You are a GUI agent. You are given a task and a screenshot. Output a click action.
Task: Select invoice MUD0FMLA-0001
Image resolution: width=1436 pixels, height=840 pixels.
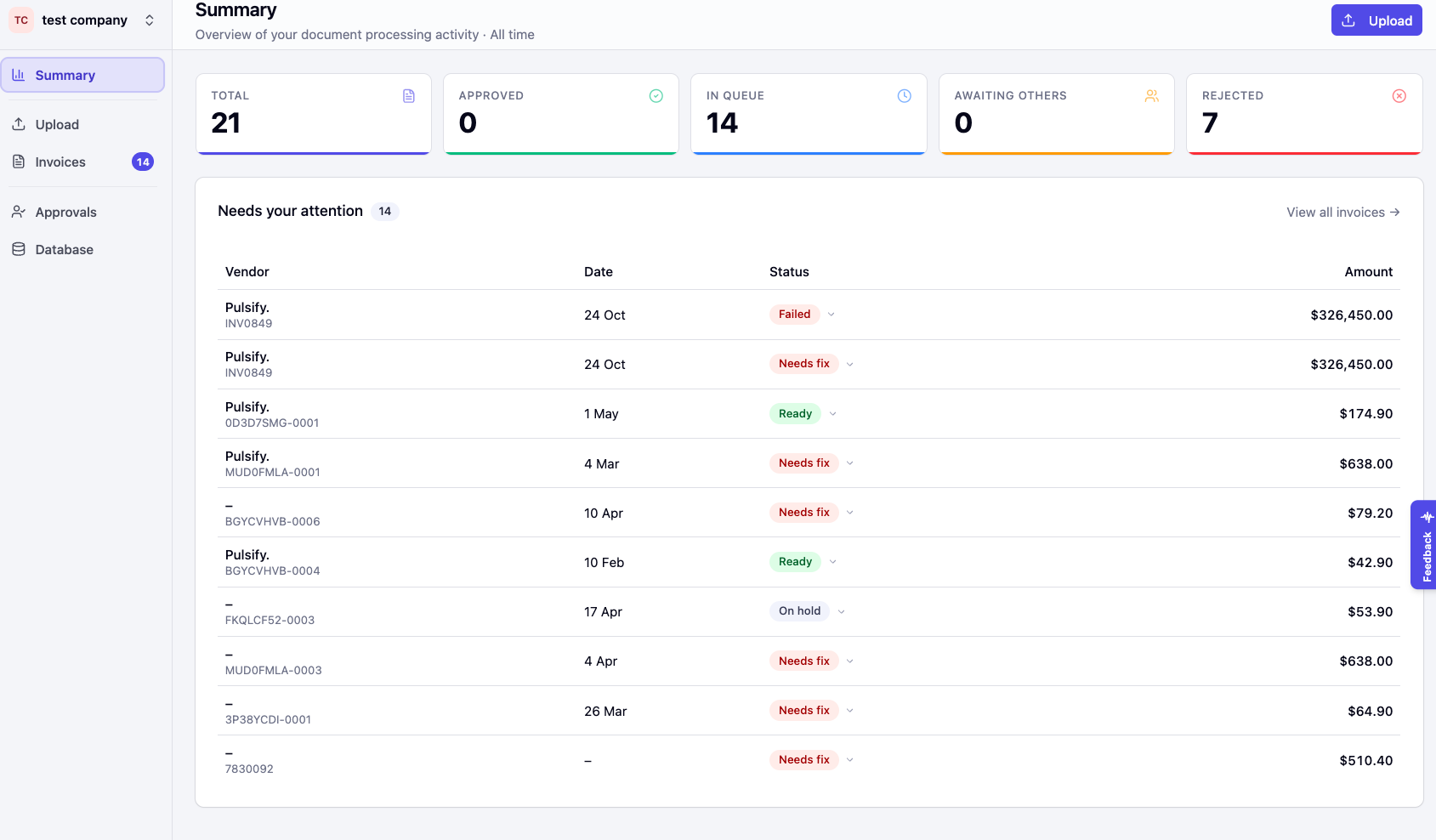[273, 472]
